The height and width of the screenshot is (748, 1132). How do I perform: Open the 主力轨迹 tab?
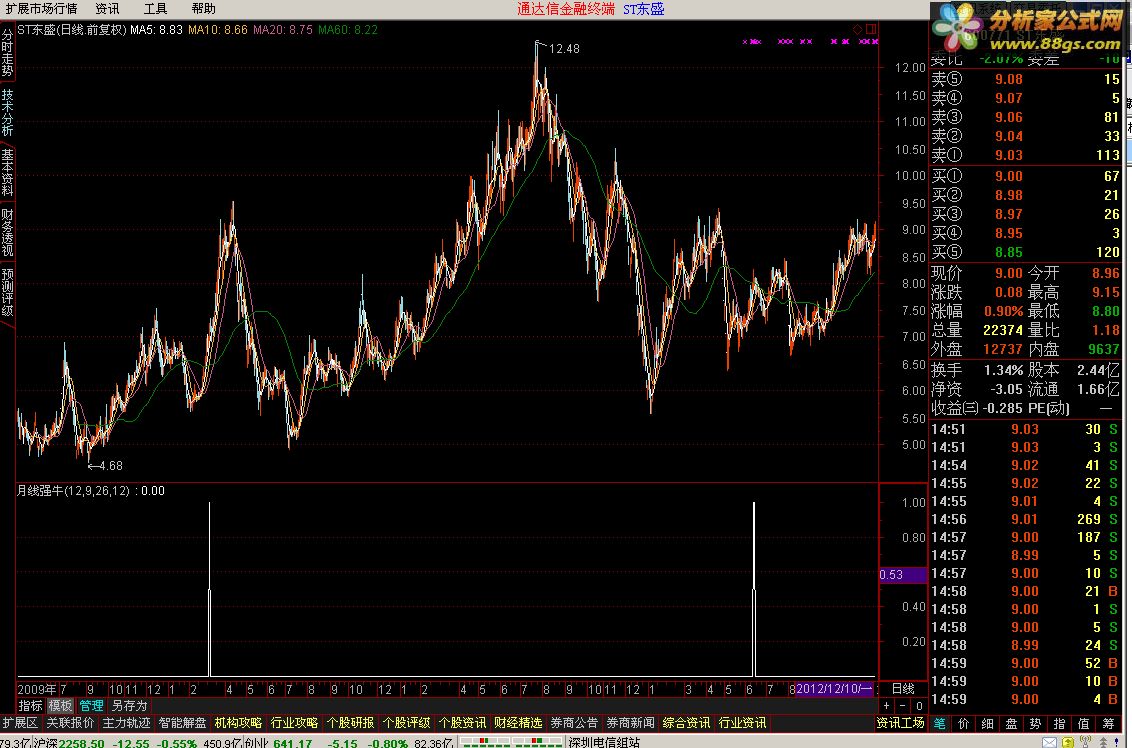tap(126, 723)
